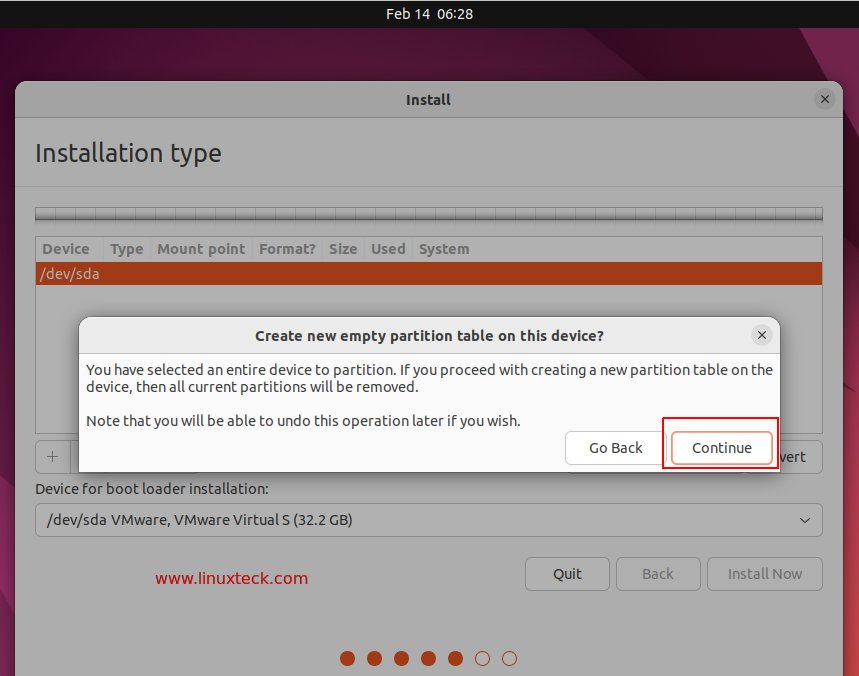This screenshot has width=859, height=676.
Task: Open the boot loader installation device dropdown
Action: pos(428,520)
